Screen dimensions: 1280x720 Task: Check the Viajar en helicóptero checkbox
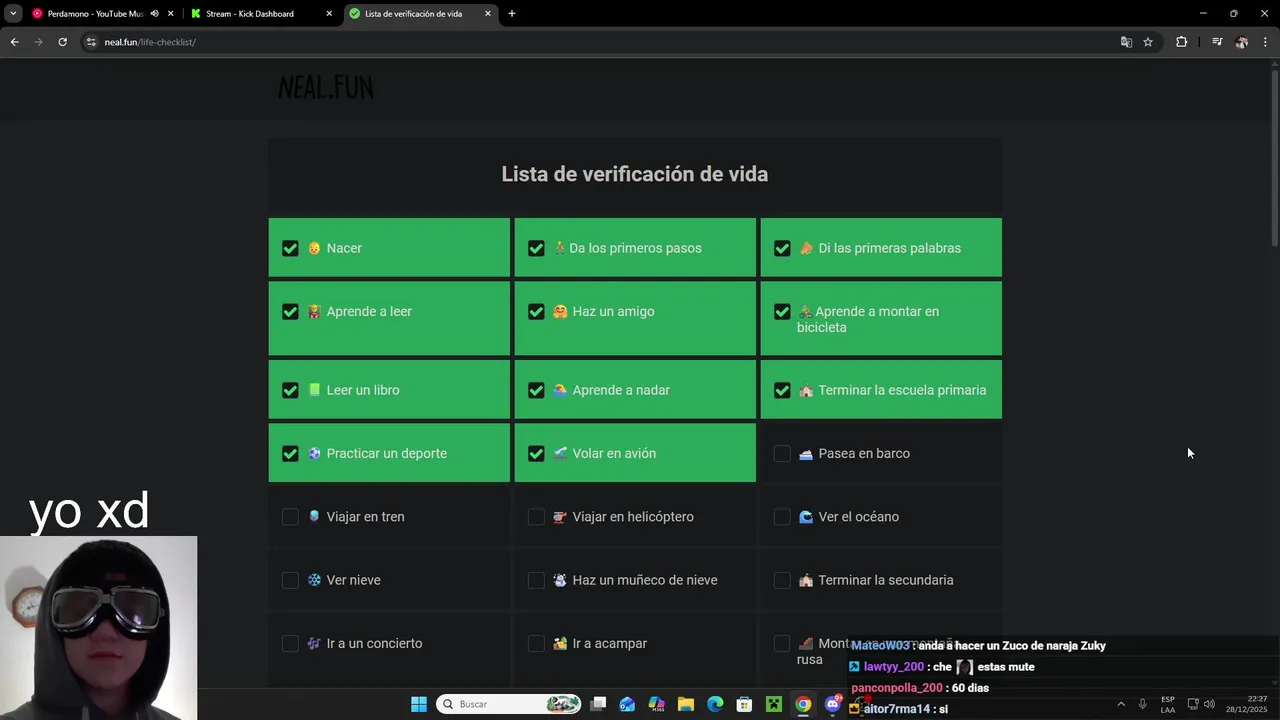point(536,517)
